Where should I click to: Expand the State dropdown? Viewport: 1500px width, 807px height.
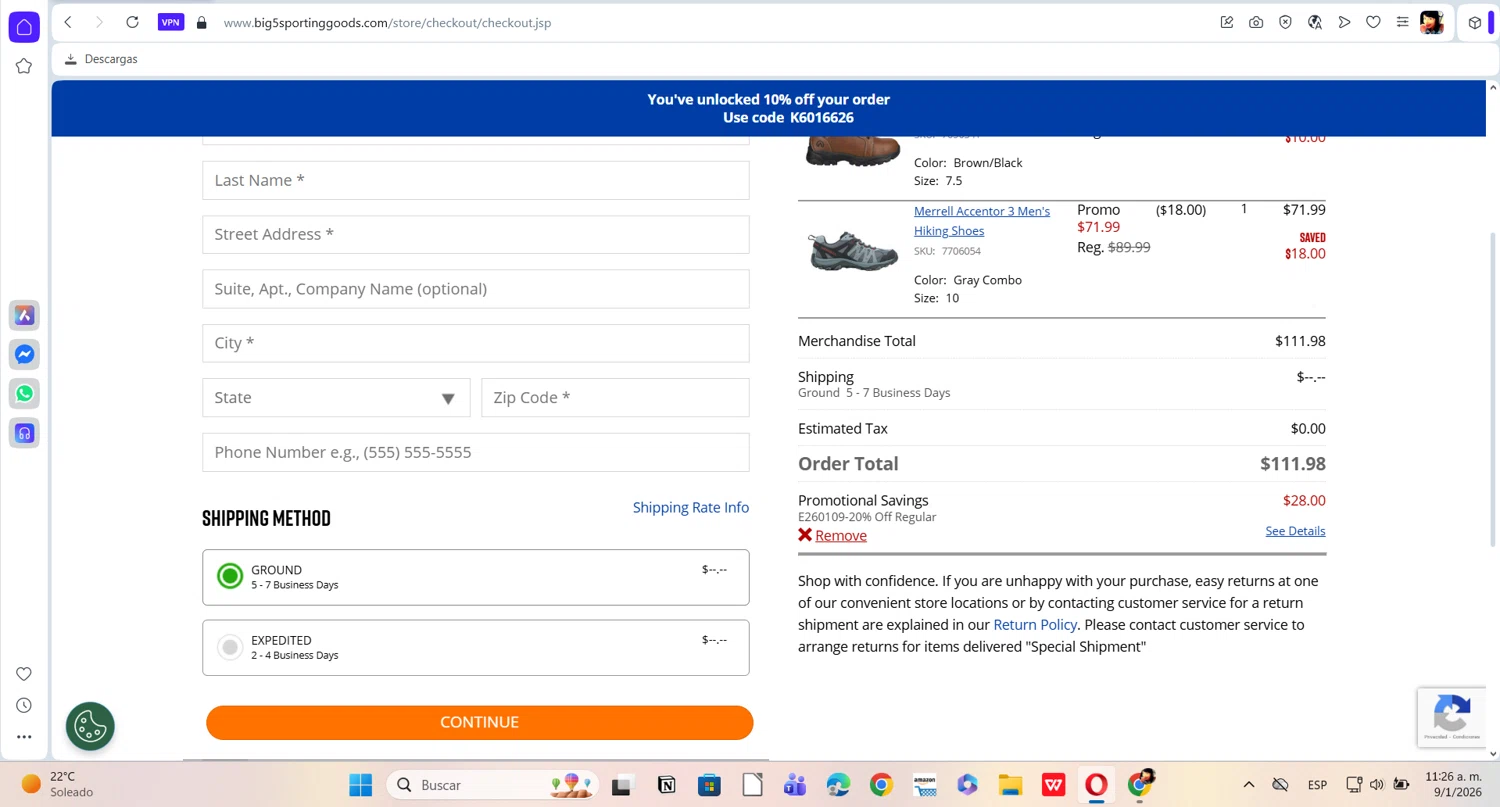[336, 398]
